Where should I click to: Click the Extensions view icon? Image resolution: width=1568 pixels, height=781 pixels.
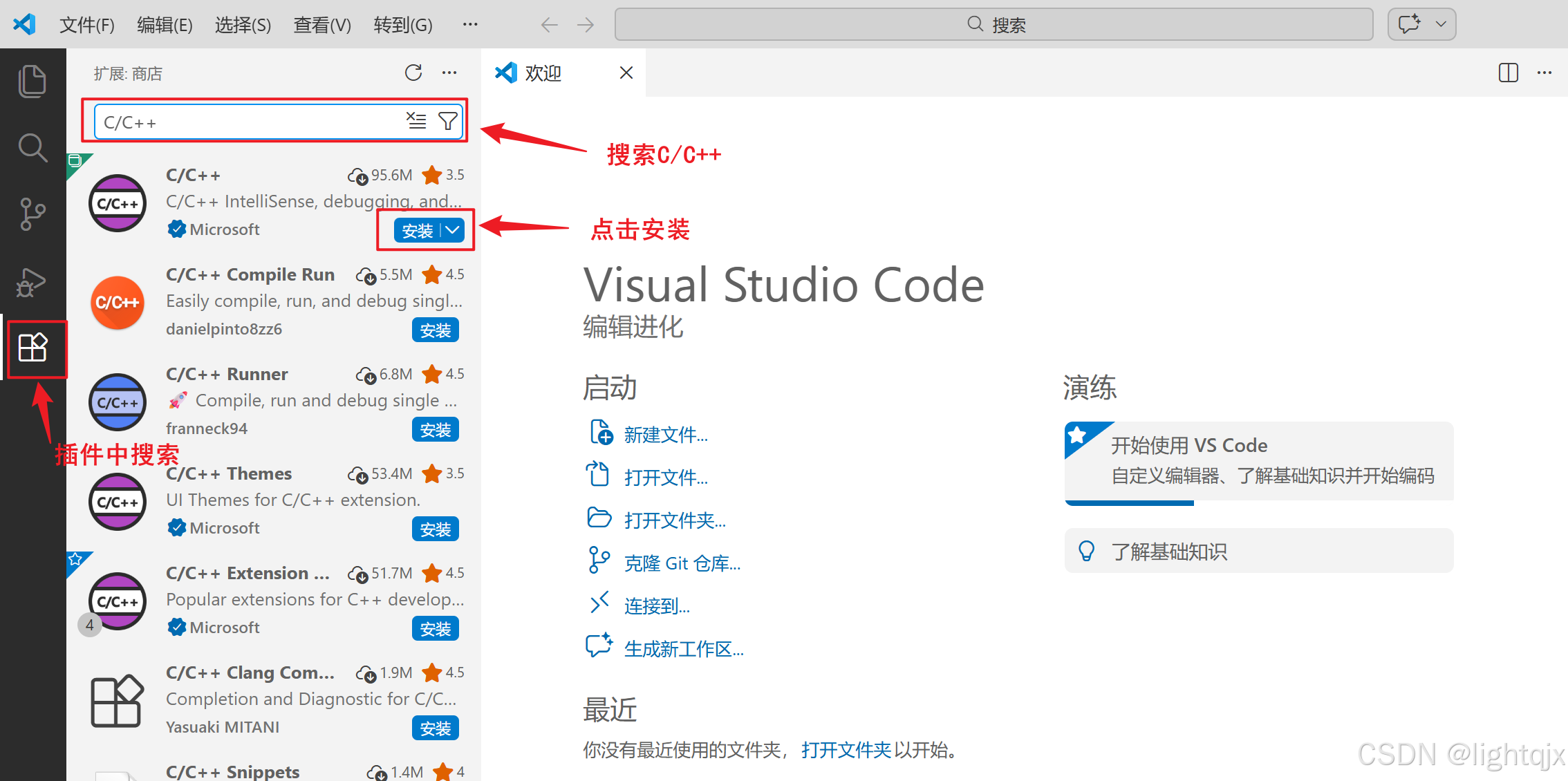coord(32,348)
